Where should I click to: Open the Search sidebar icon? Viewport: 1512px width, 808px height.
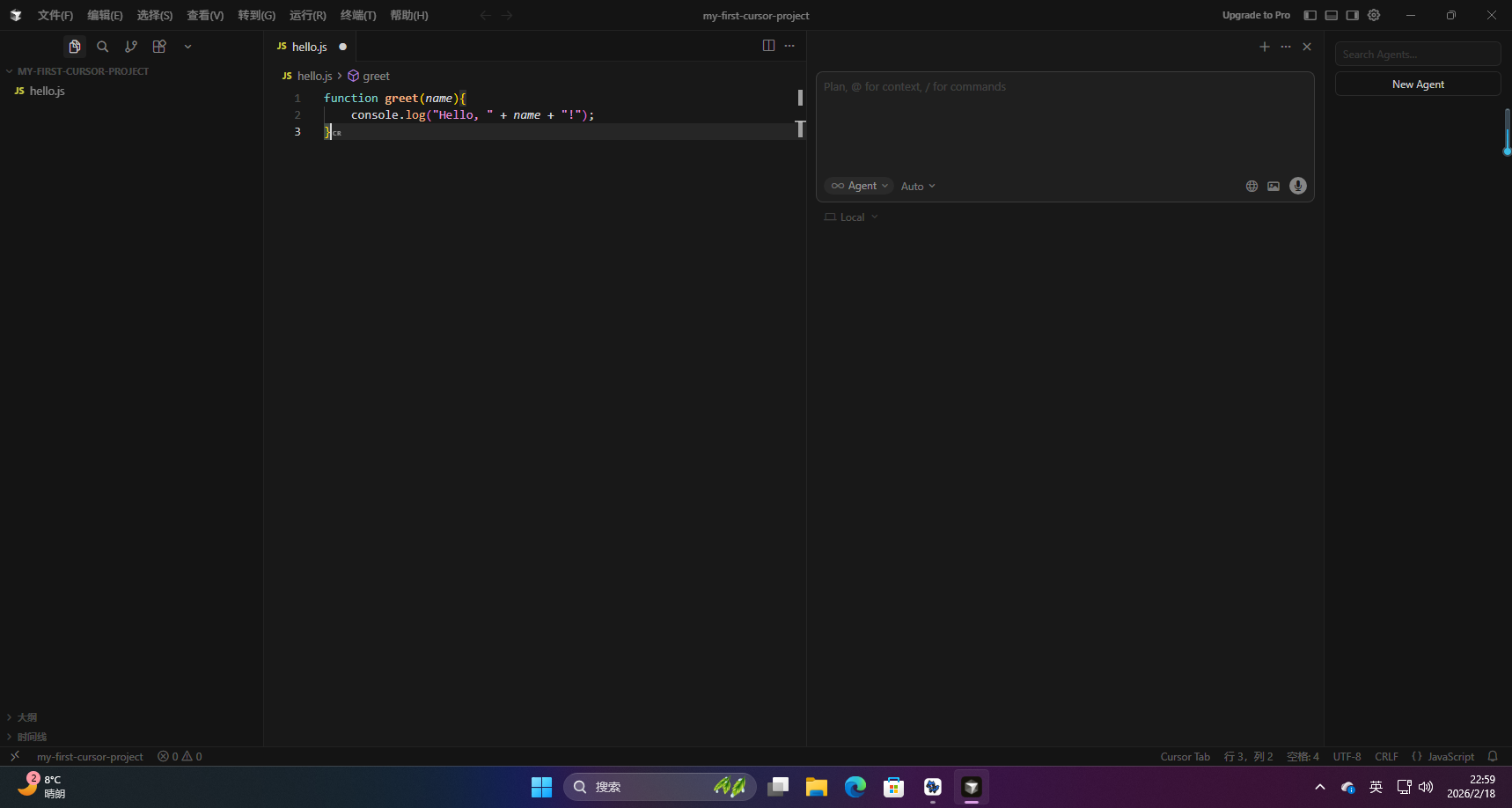[x=103, y=47]
